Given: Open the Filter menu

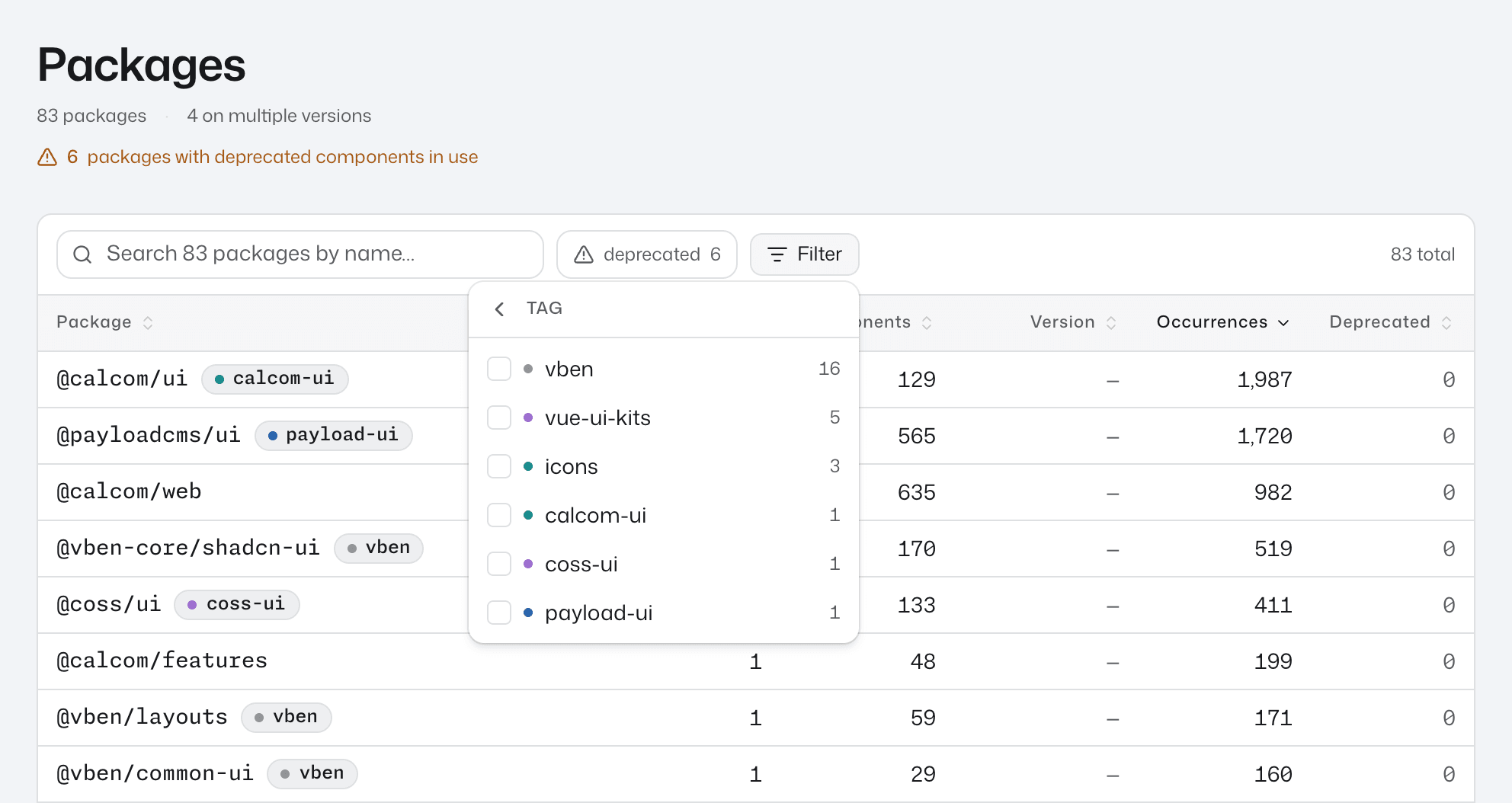Looking at the screenshot, I should pyautogui.click(x=804, y=254).
